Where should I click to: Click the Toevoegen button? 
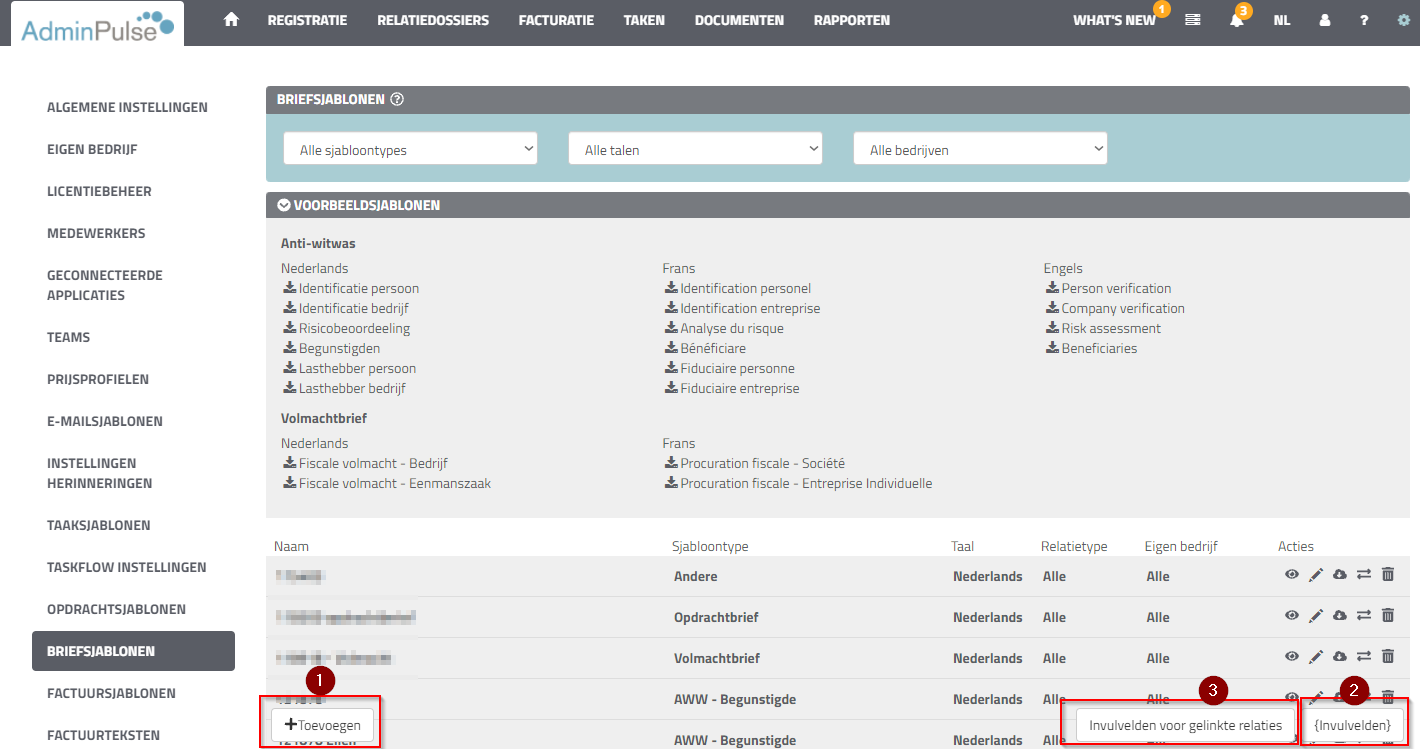[322, 724]
